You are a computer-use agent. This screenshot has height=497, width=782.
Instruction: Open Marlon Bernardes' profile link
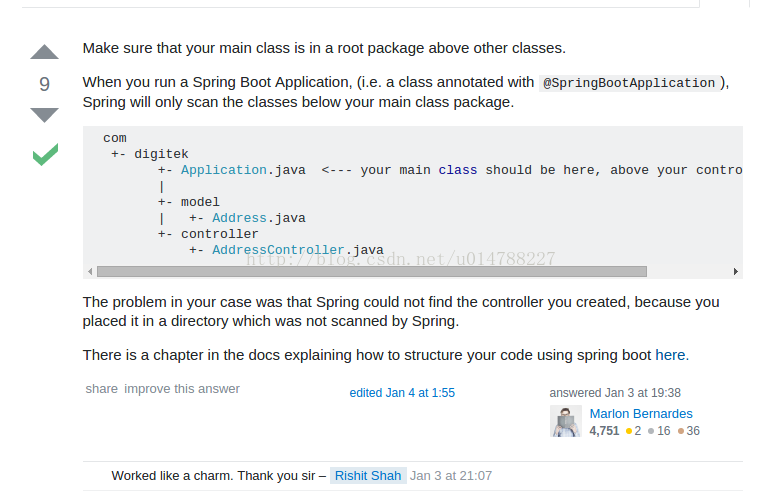coord(641,414)
